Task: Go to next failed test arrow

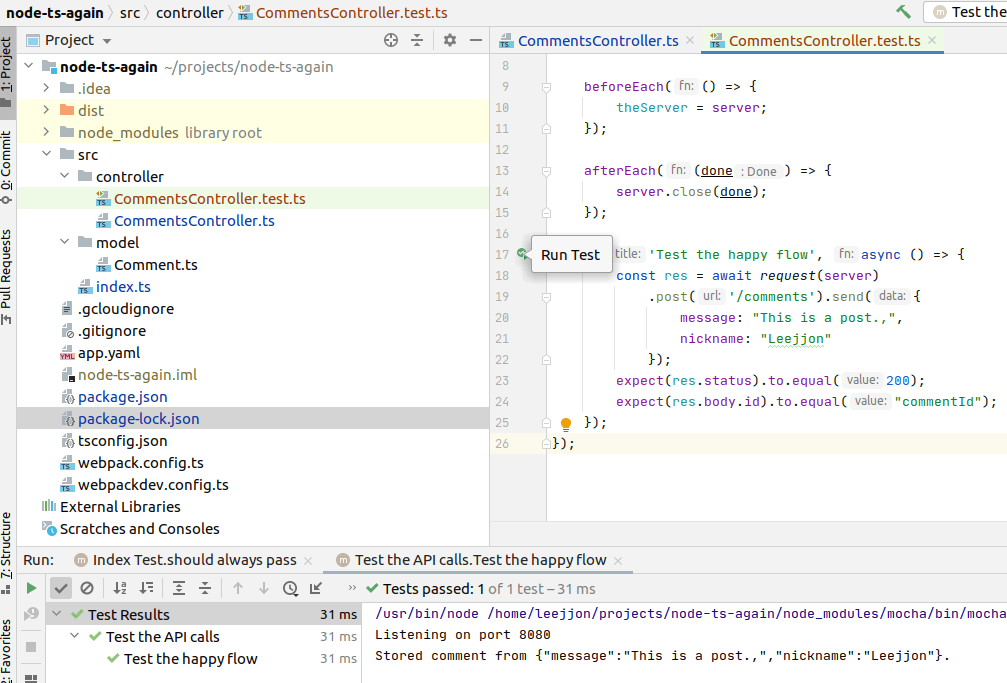Action: 263,588
